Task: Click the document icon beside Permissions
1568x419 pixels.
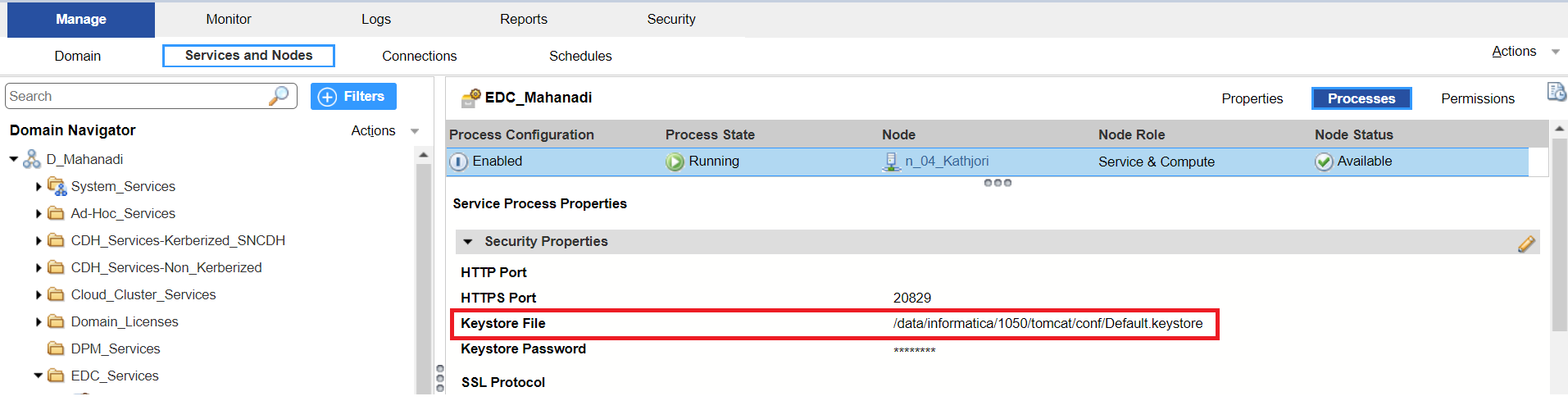Action: [1556, 92]
